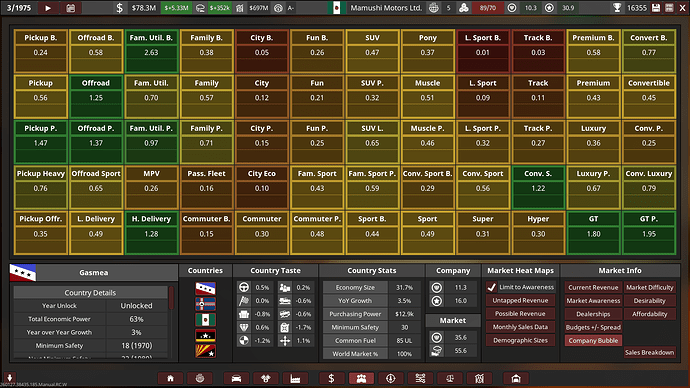This screenshot has height=388, width=690.
Task: Click the Mamushi Motors company flag icon
Action: pyautogui.click(x=337, y=8)
